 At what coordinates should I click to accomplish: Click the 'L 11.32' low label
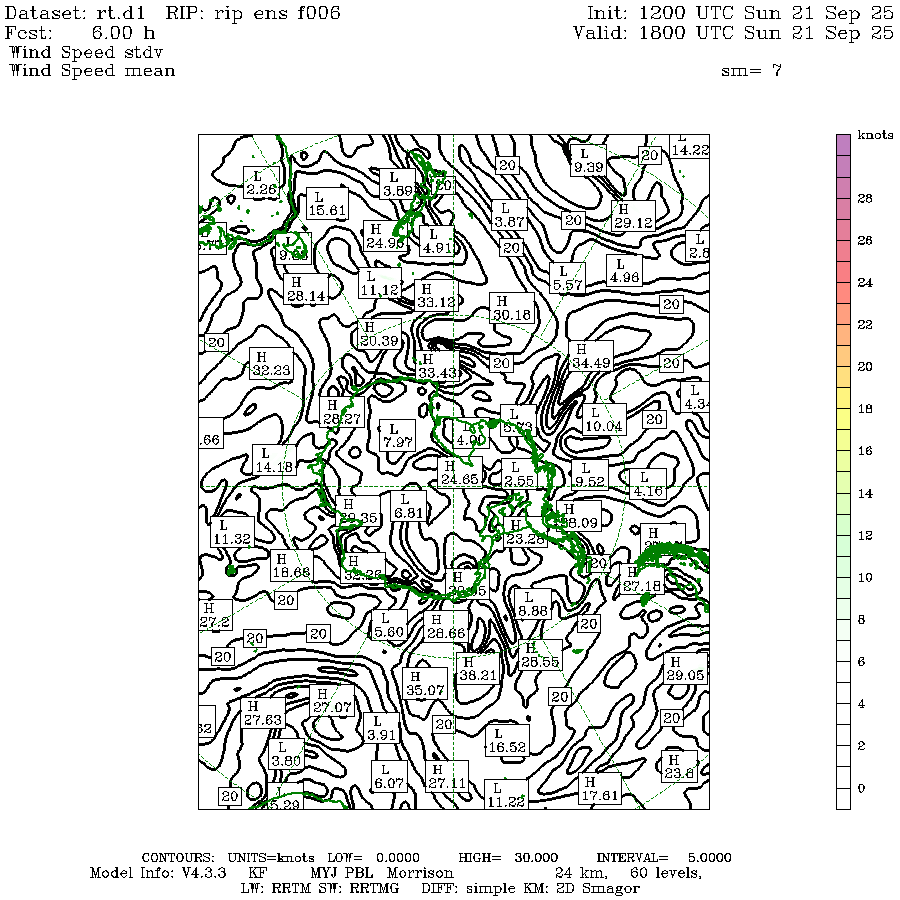tap(232, 532)
